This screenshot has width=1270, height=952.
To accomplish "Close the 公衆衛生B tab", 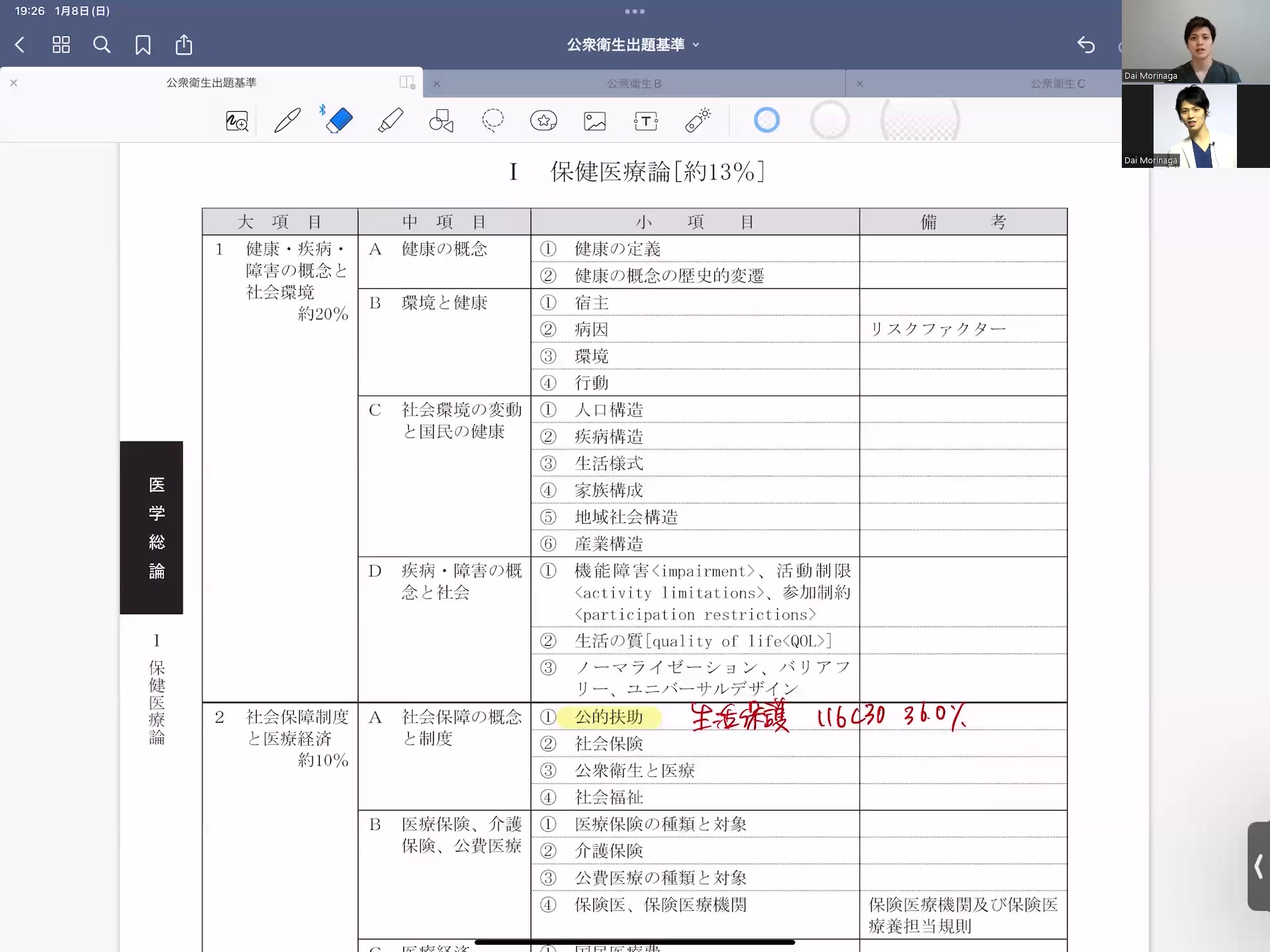I will 437,84.
